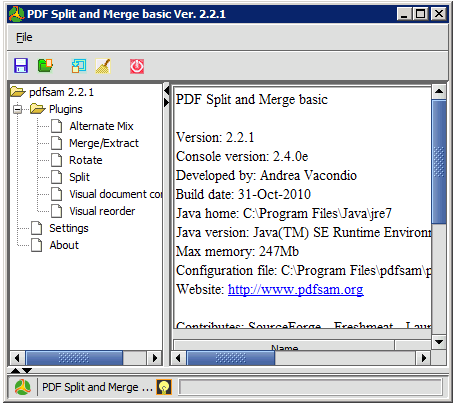Click the save log toolbar icon
This screenshot has height=405, width=454.
point(79,66)
